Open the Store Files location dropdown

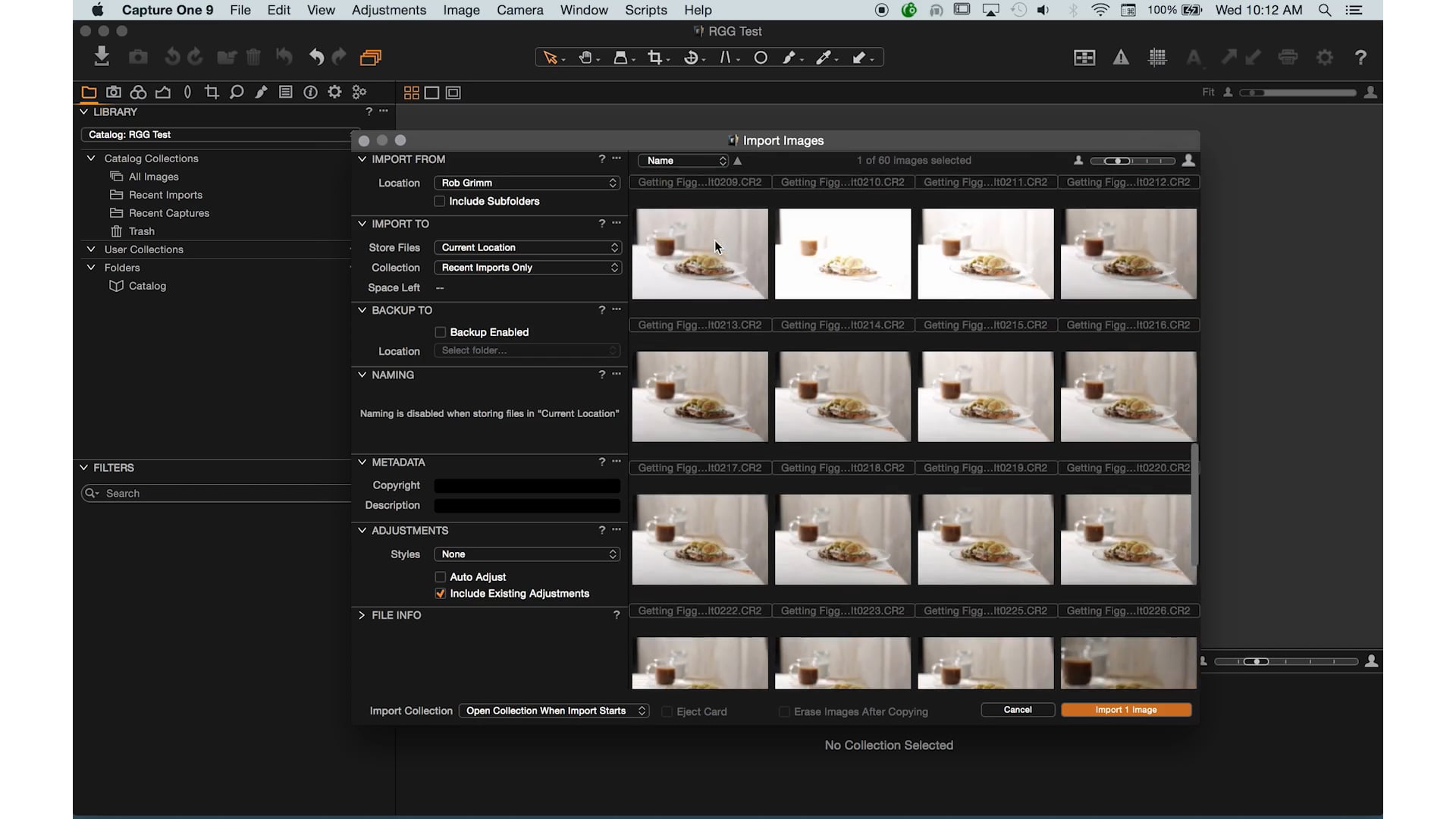coord(527,247)
